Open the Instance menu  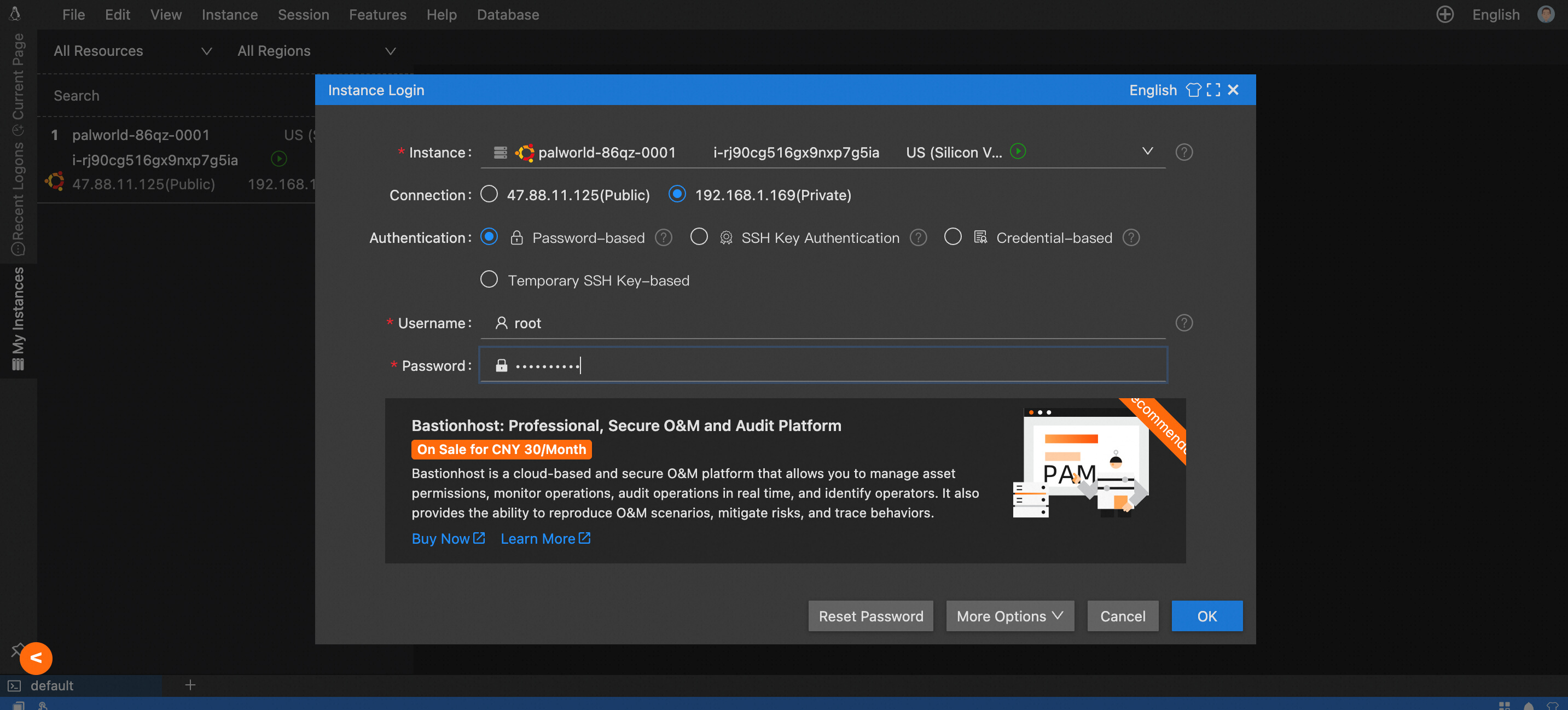click(229, 14)
